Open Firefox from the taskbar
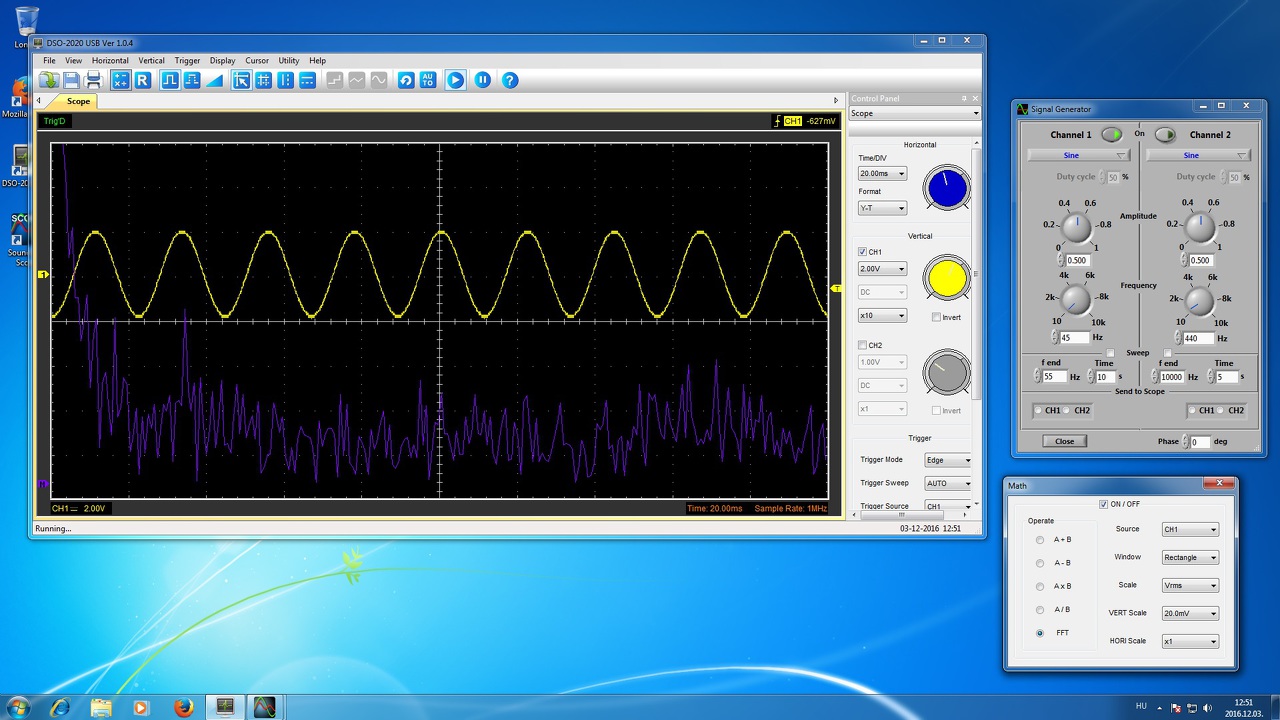 pos(183,707)
